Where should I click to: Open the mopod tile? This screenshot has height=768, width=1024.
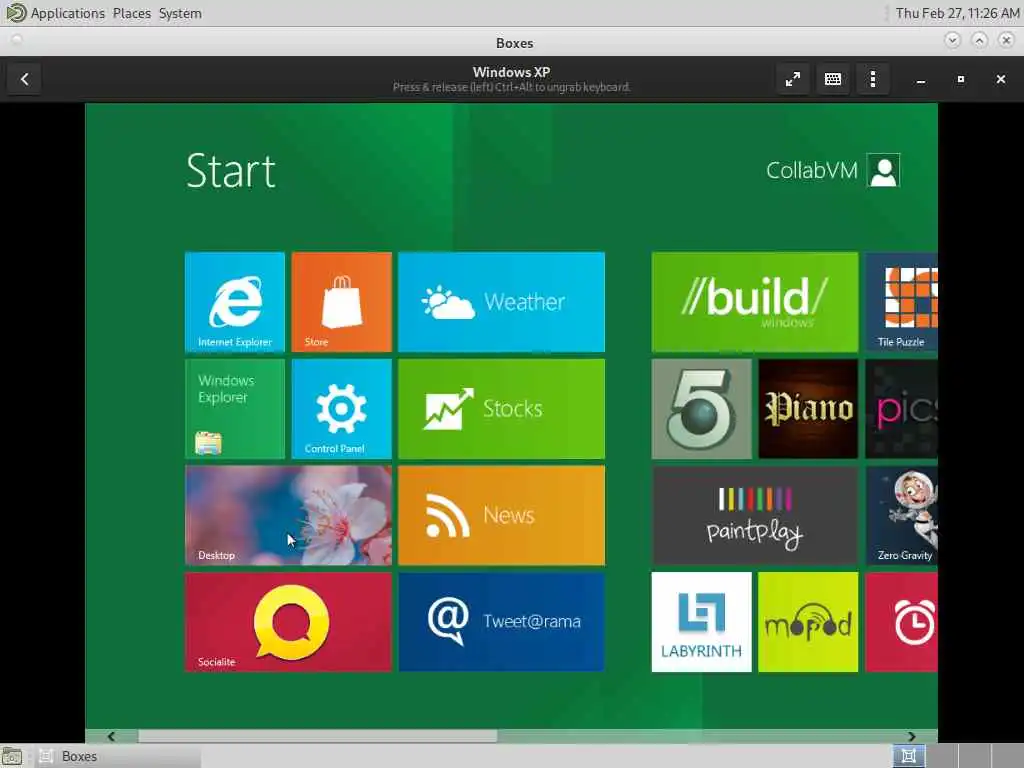808,622
